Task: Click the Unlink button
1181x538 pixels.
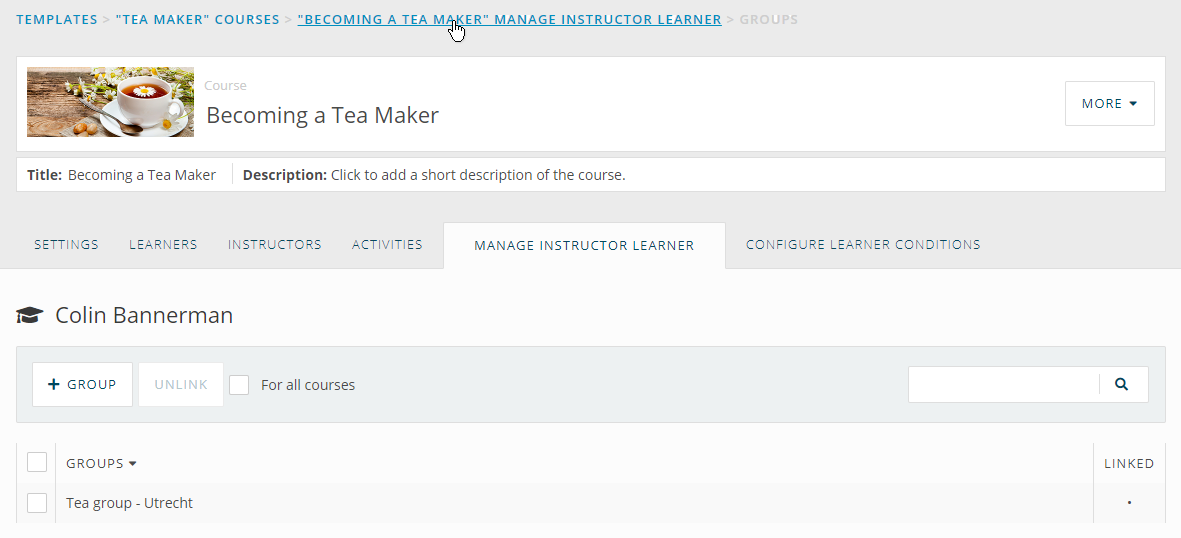Action: [181, 384]
